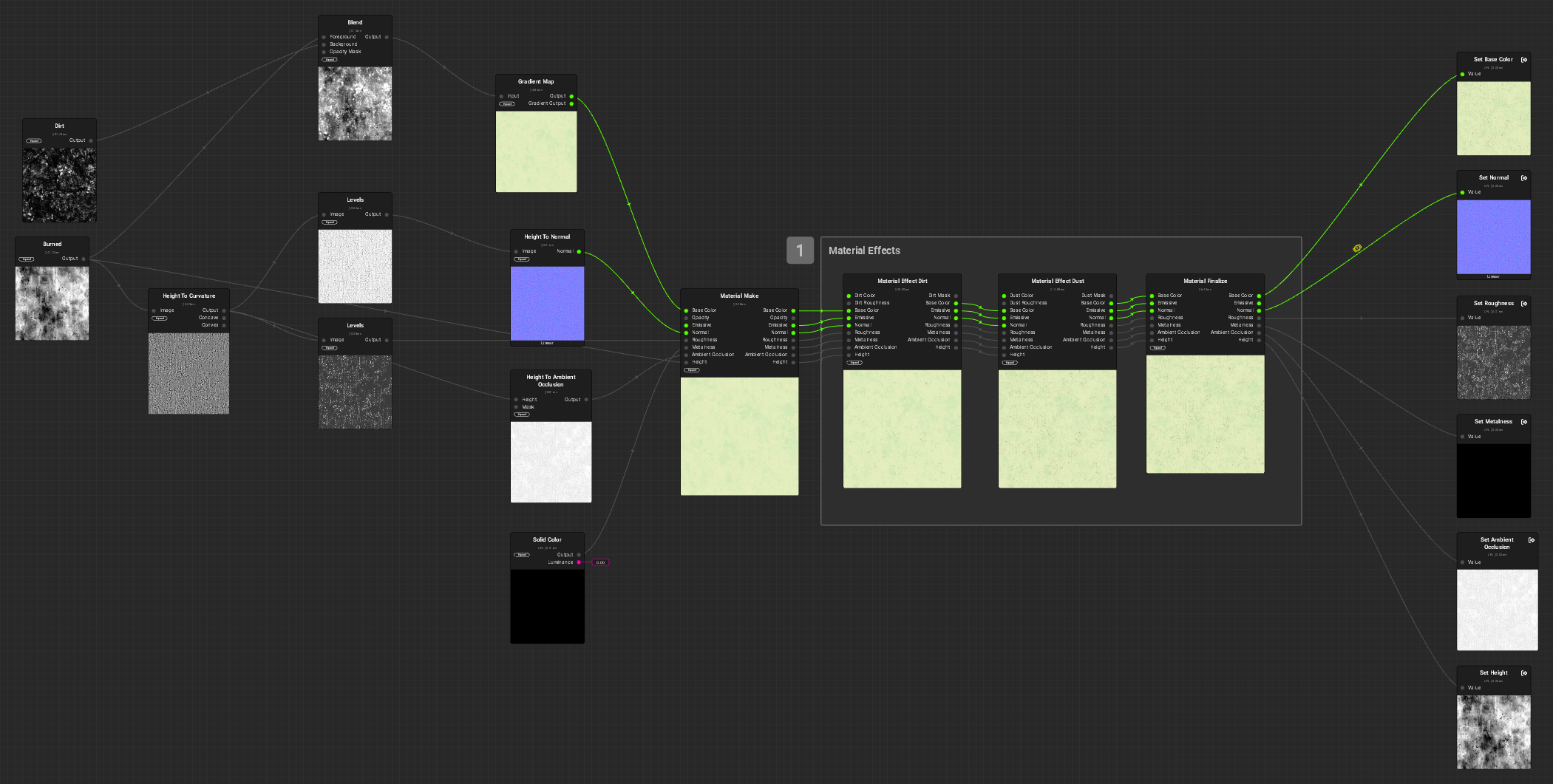The height and width of the screenshot is (784, 1553).
Task: Click the Height To Normal preview thumbnail
Action: [547, 303]
